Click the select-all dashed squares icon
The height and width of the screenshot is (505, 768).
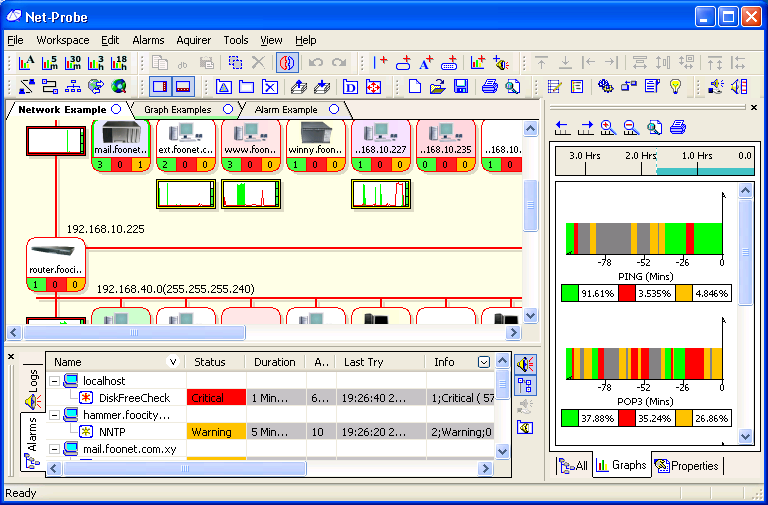click(x=236, y=63)
